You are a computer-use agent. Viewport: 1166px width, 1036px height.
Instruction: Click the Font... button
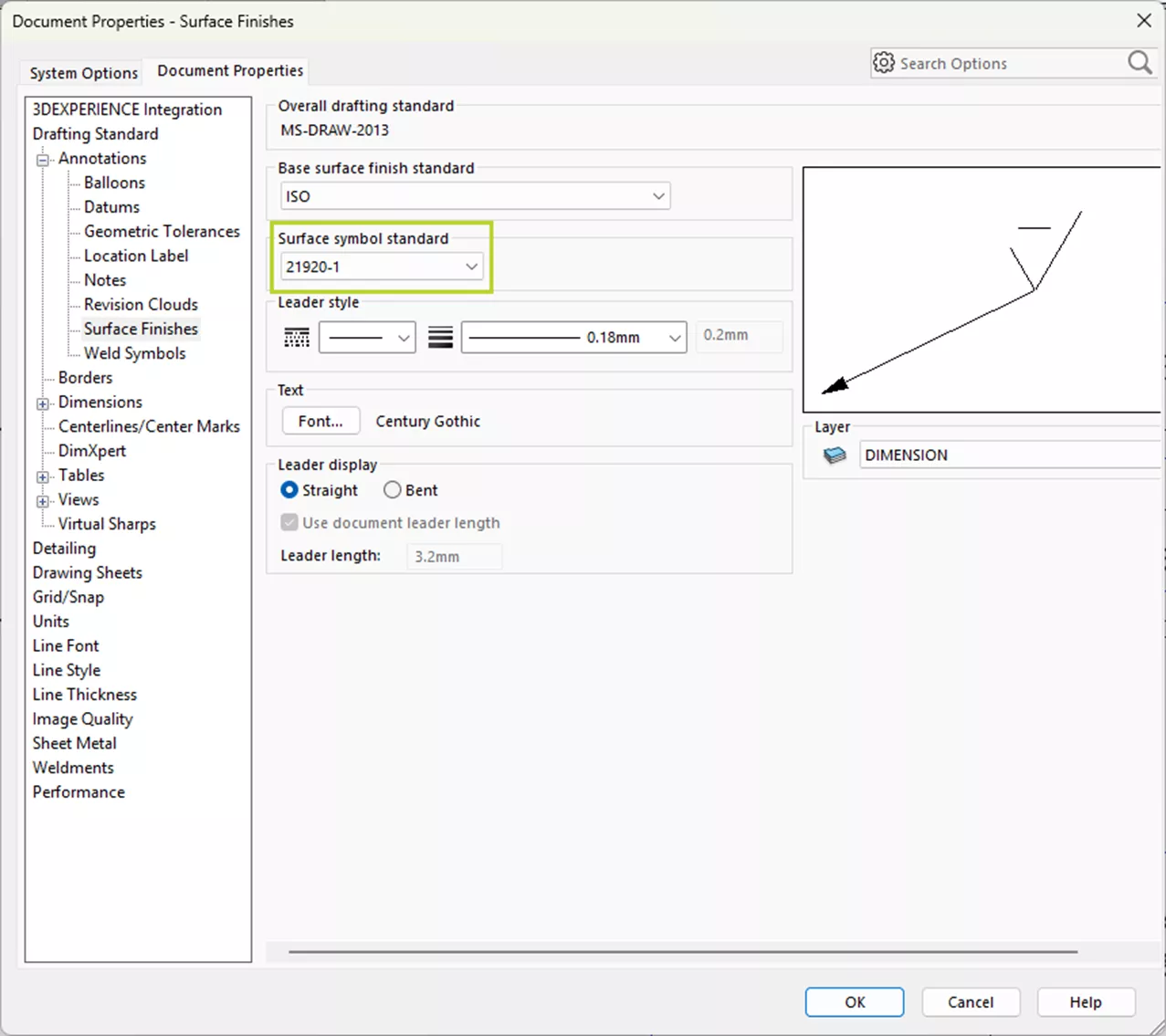(320, 421)
